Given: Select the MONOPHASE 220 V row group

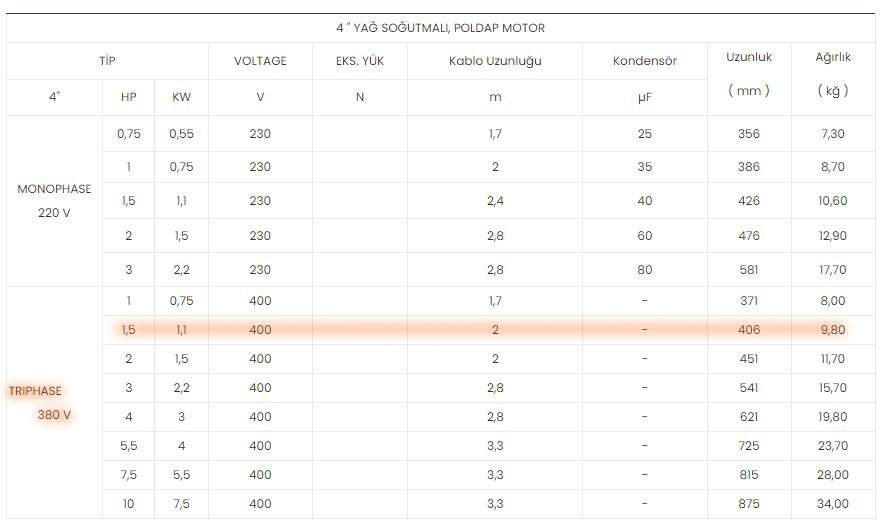Looking at the screenshot, I should [54, 201].
